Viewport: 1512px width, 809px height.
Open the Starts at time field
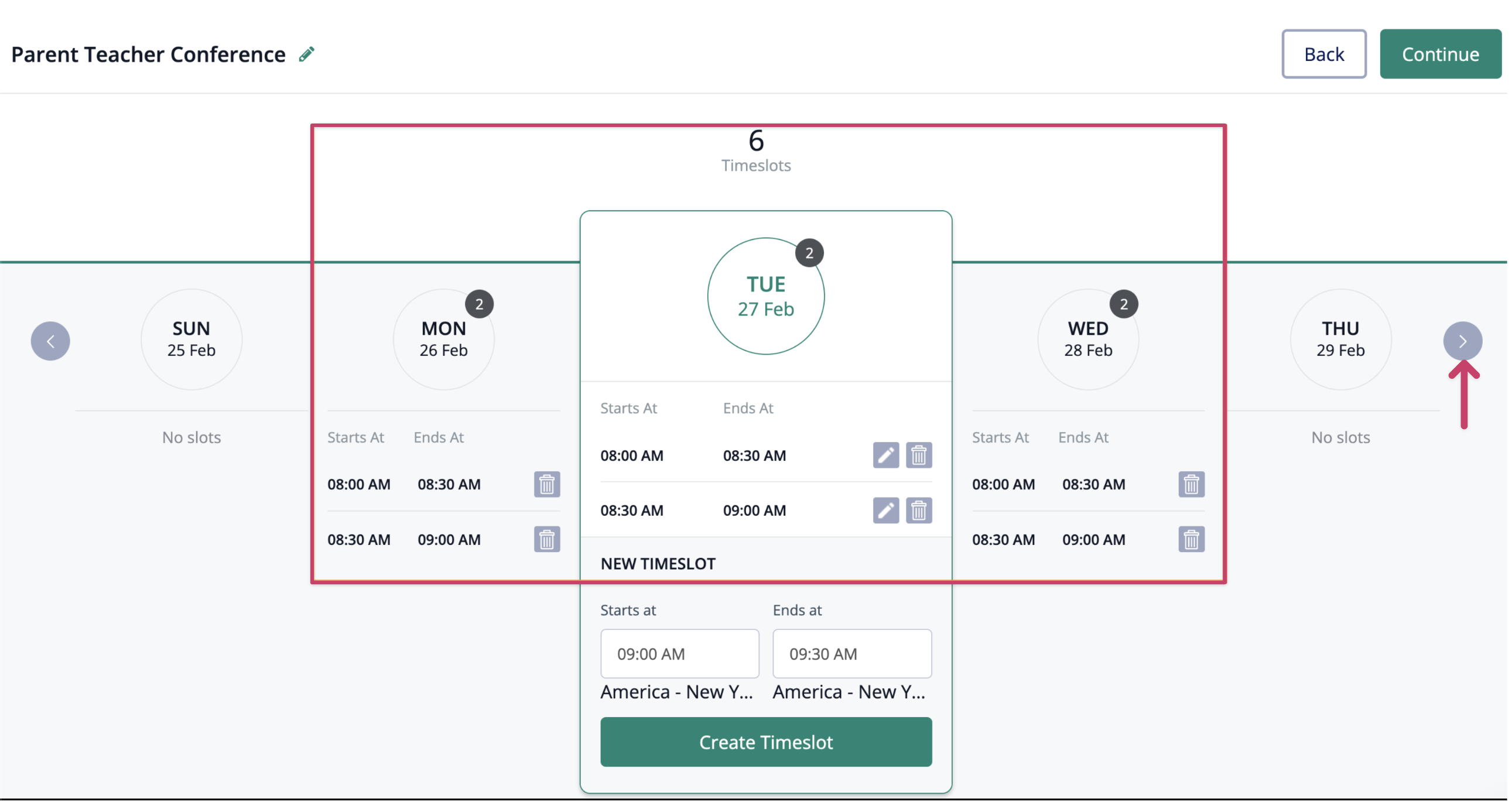pyautogui.click(x=679, y=653)
